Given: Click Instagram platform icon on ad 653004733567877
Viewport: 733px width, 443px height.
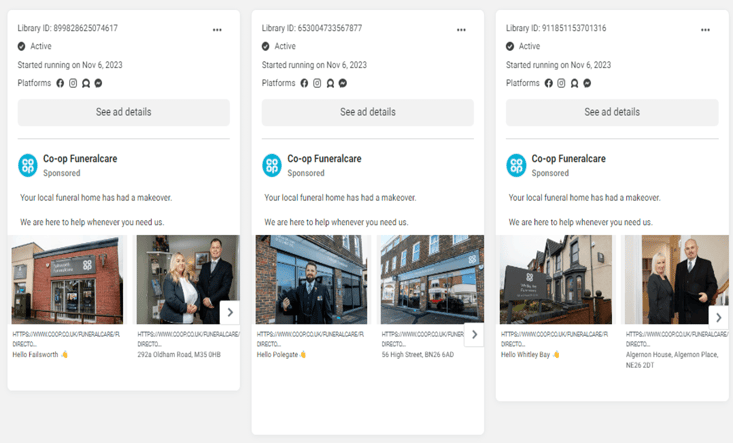Looking at the screenshot, I should (317, 83).
